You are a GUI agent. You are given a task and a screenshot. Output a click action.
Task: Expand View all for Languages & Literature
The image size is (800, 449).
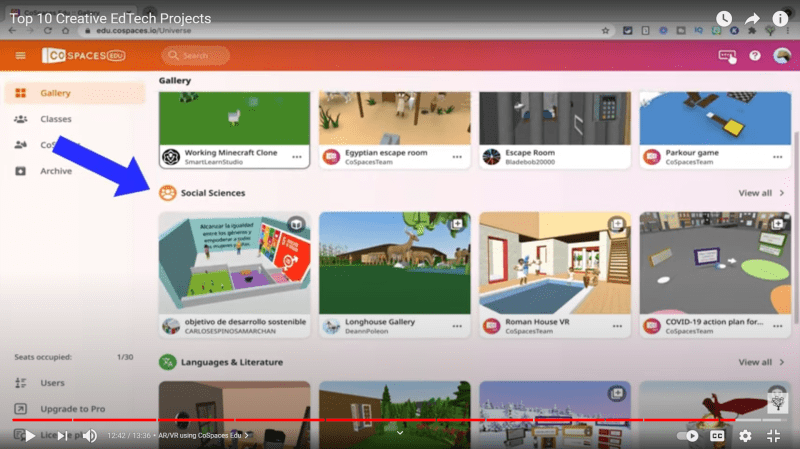(761, 362)
